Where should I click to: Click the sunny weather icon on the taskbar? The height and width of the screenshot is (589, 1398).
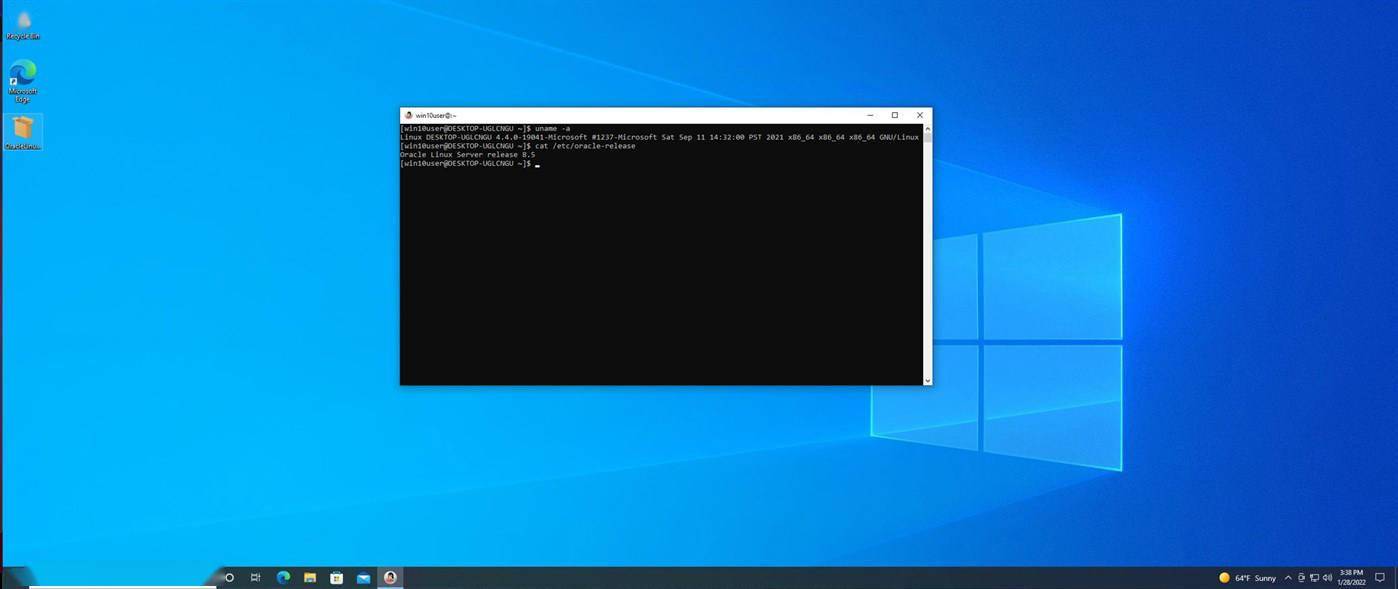[1224, 577]
